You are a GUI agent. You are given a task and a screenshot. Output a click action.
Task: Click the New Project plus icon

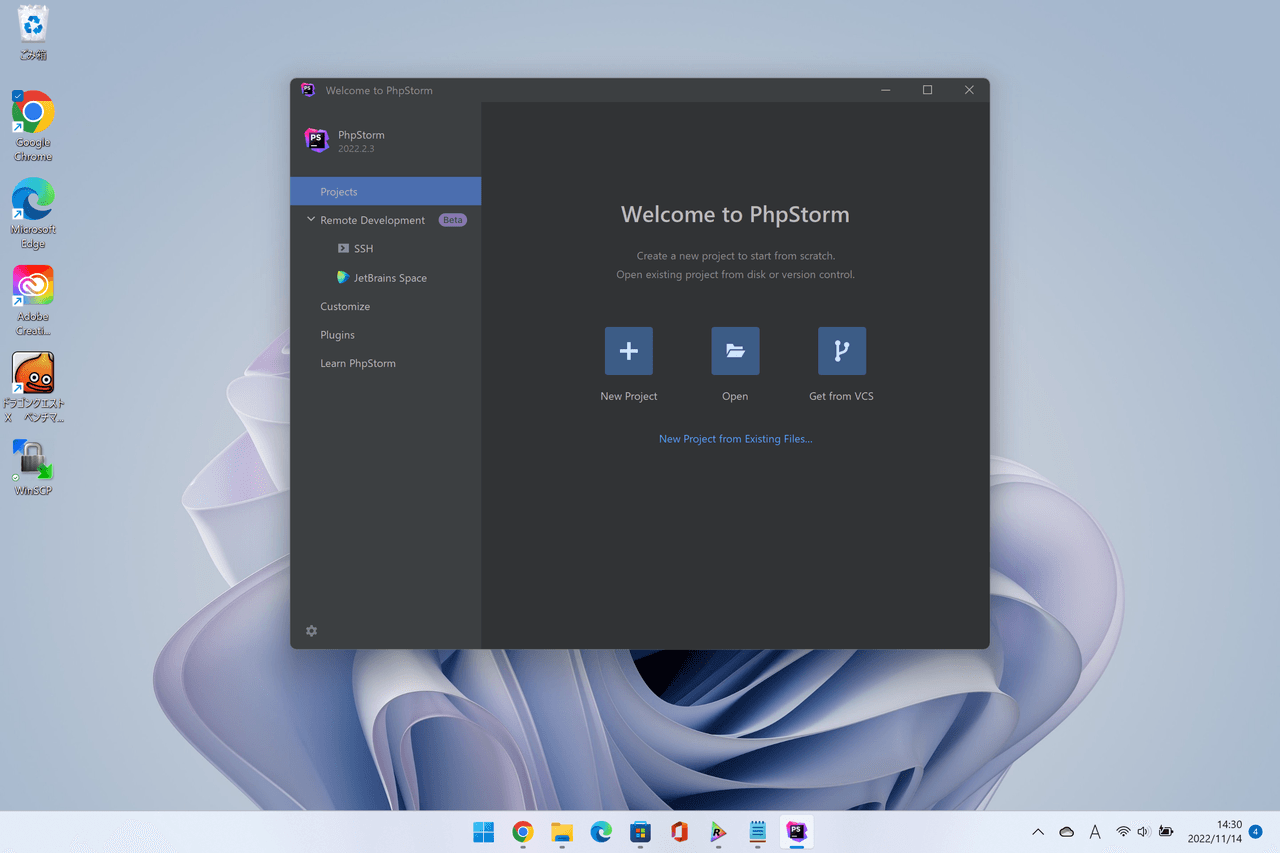[628, 351]
